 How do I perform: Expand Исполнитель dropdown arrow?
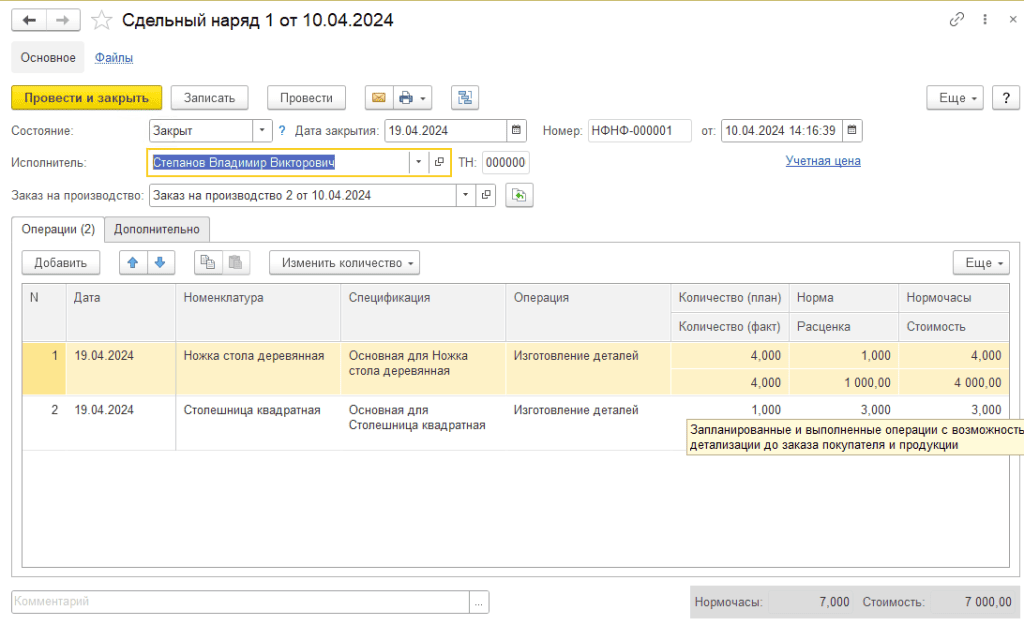tap(419, 163)
